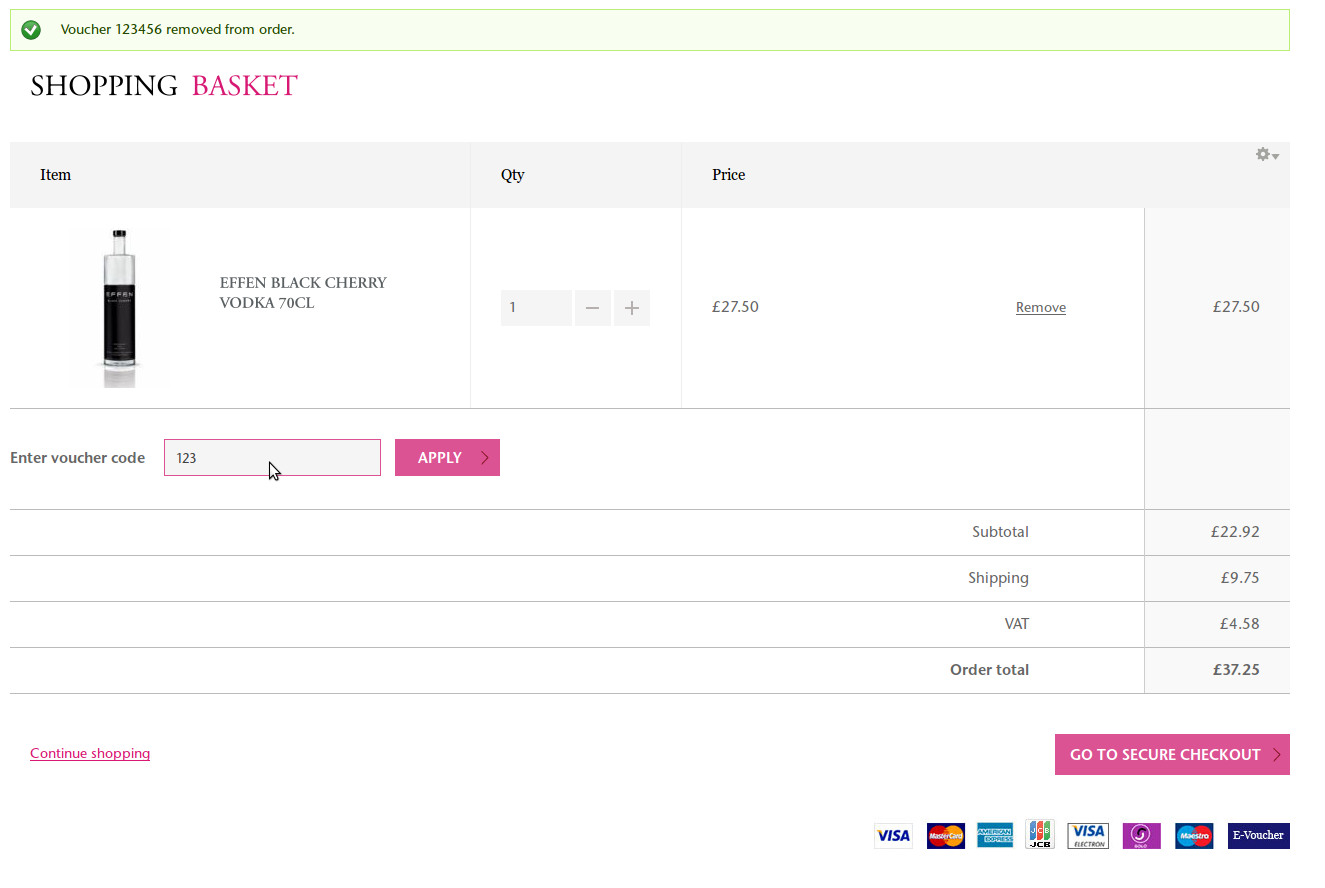Click the 'Voucher 123456 removed from order.' message

coord(177,30)
